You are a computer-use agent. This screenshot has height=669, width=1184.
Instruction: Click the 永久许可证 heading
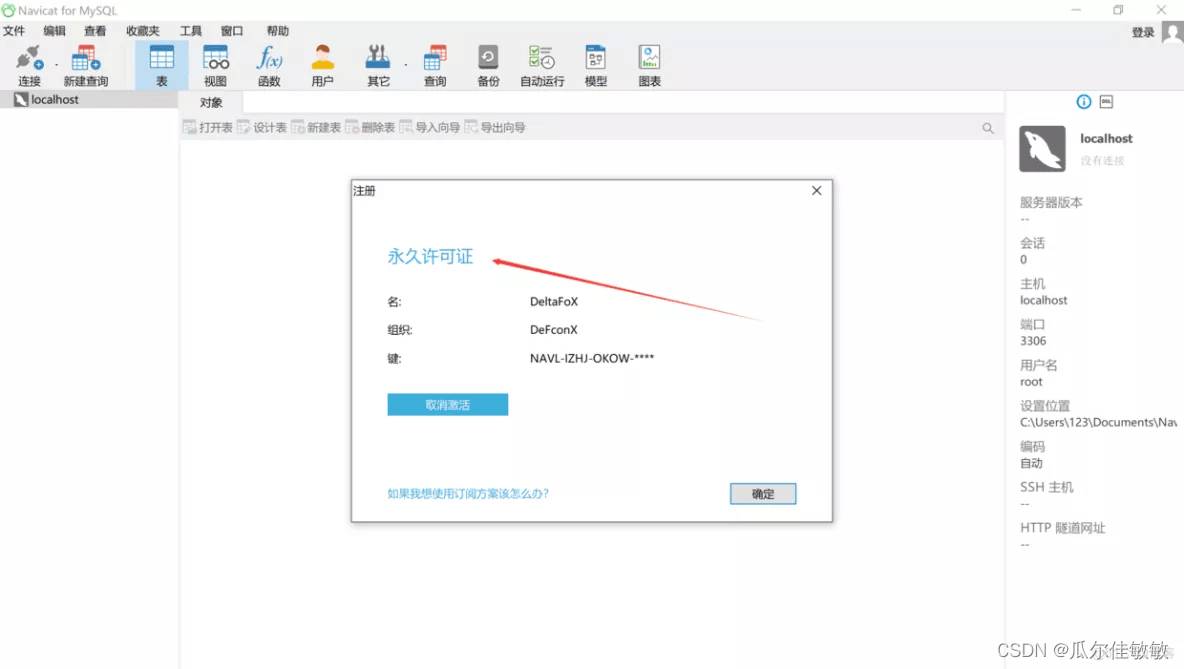[430, 257]
